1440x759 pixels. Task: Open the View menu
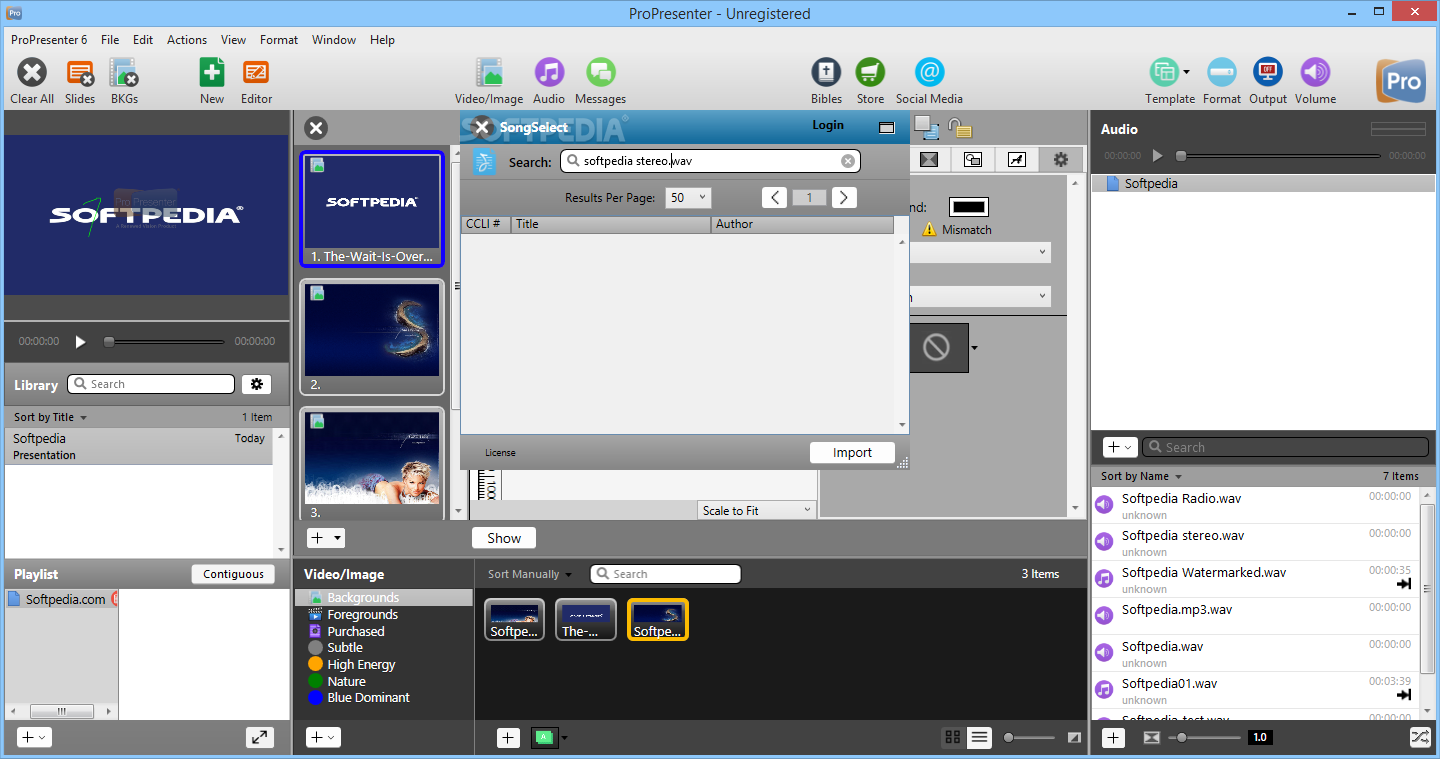pyautogui.click(x=234, y=40)
